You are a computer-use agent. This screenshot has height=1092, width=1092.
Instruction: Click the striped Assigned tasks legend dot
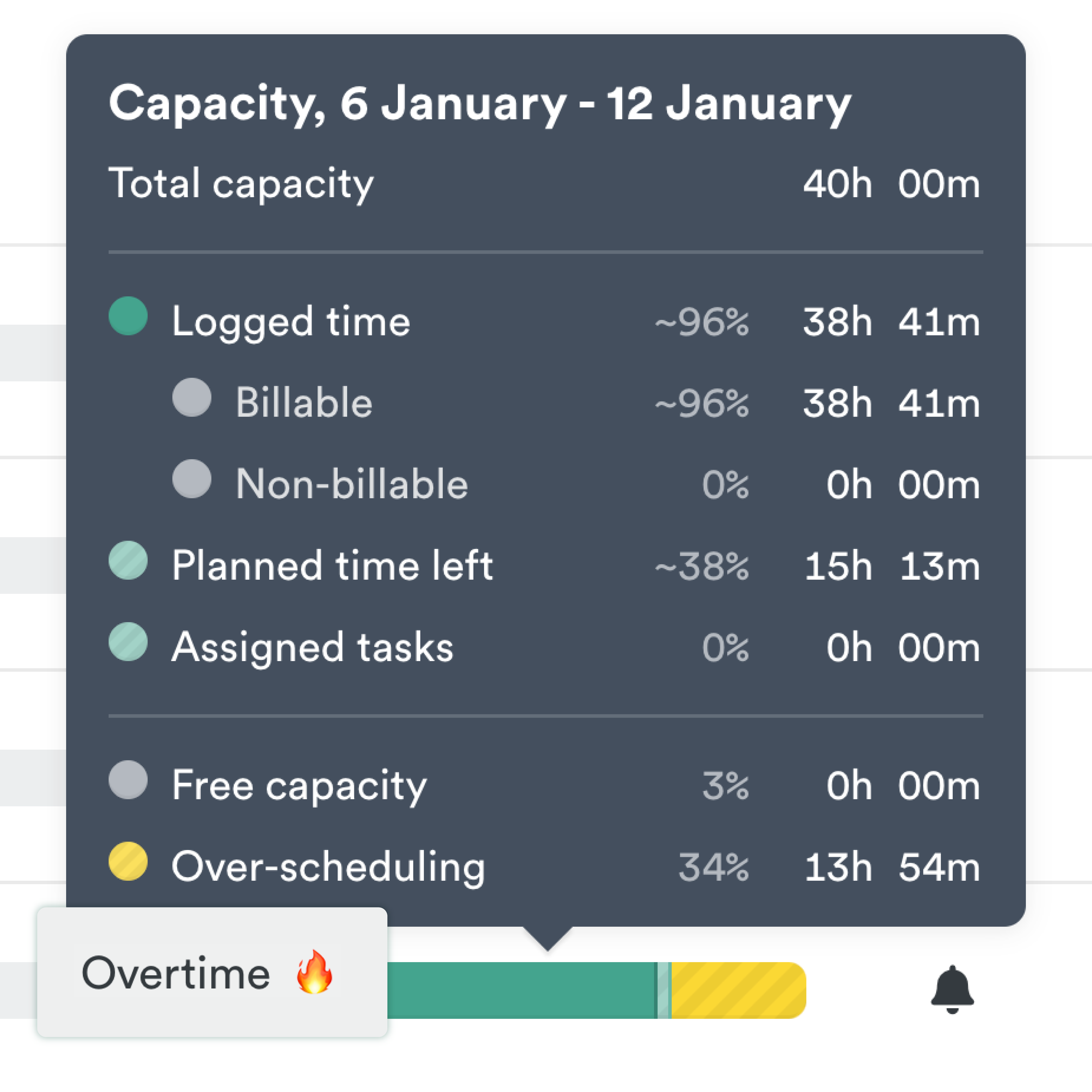tap(128, 642)
